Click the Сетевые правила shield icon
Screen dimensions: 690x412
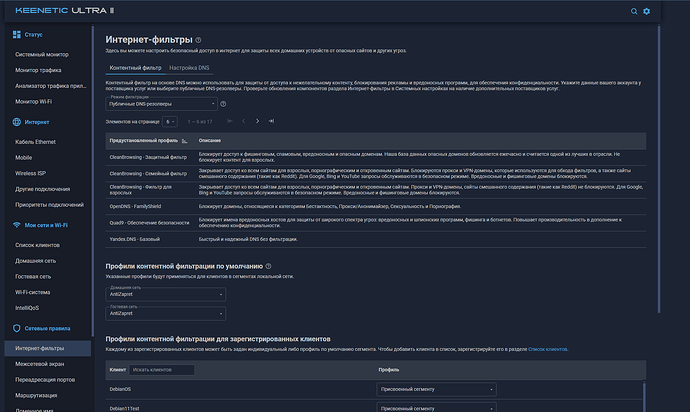(x=17, y=328)
